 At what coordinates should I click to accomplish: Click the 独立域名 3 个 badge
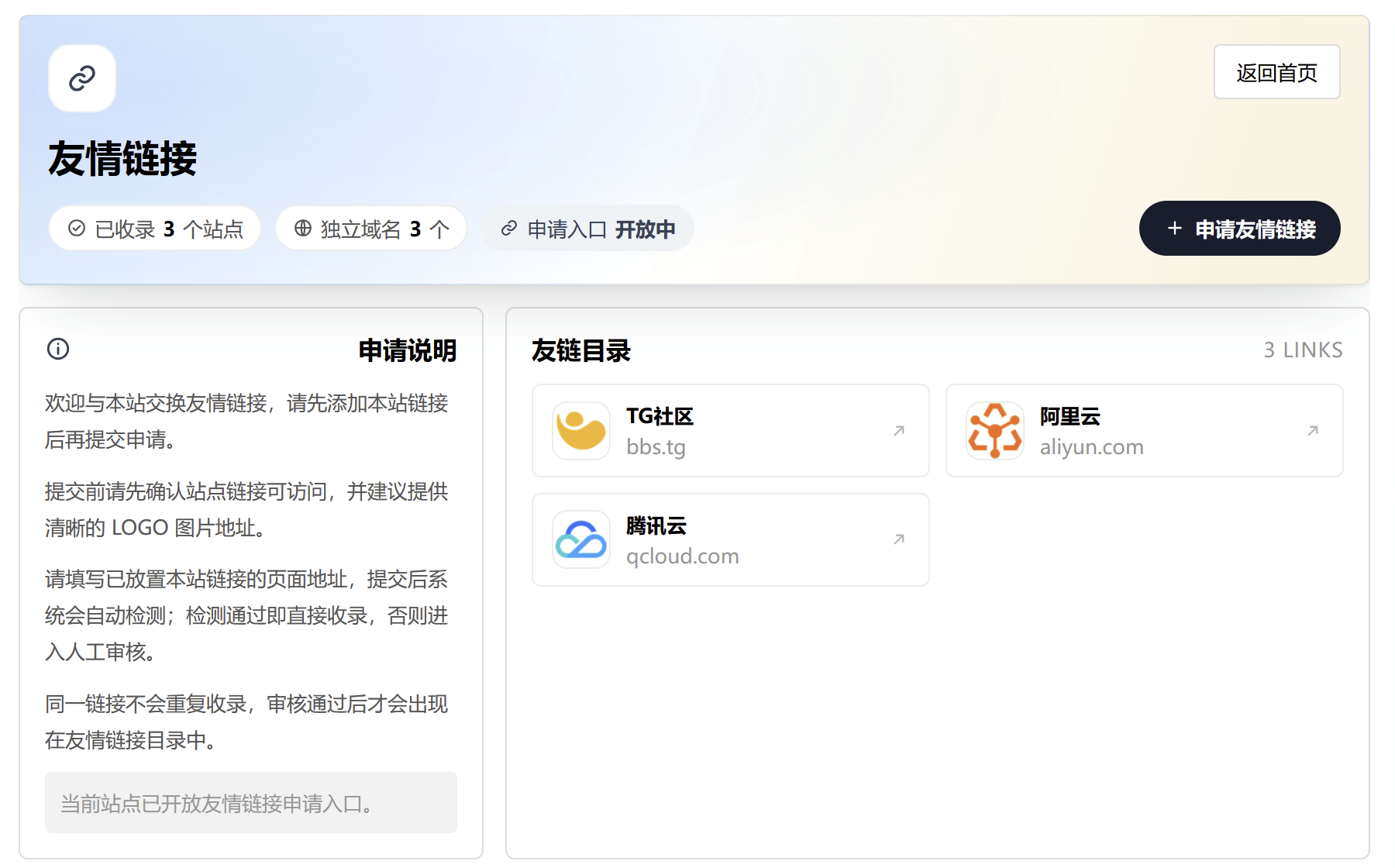371,229
